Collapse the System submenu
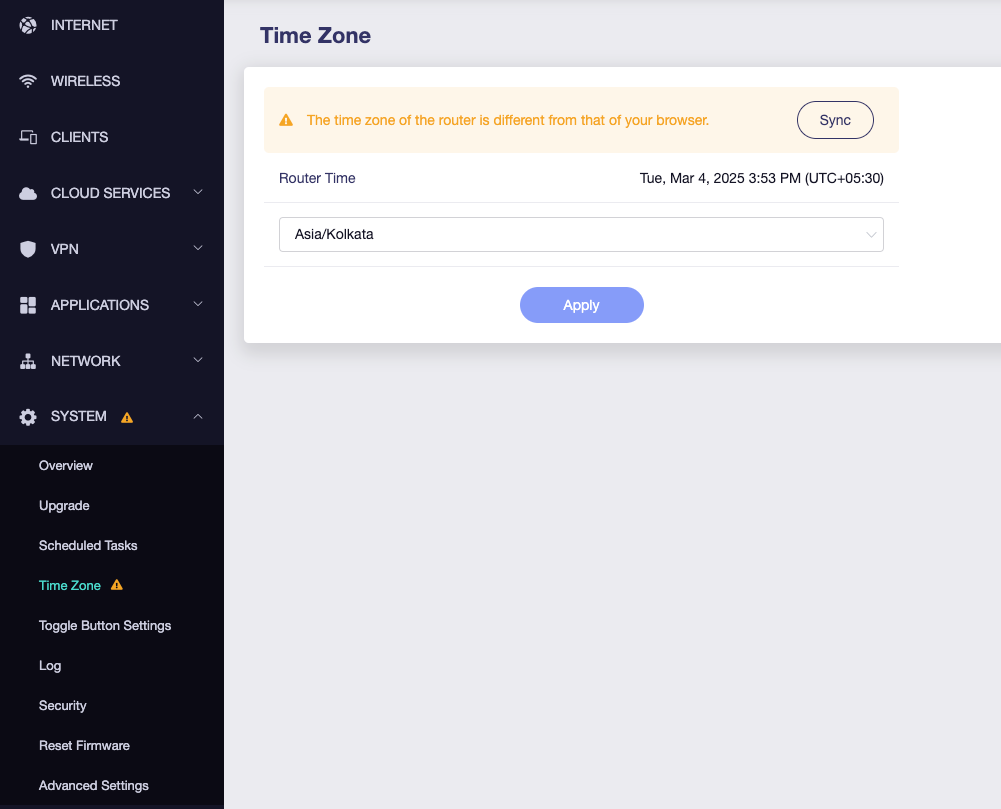Image resolution: width=1001 pixels, height=809 pixels. [197, 416]
